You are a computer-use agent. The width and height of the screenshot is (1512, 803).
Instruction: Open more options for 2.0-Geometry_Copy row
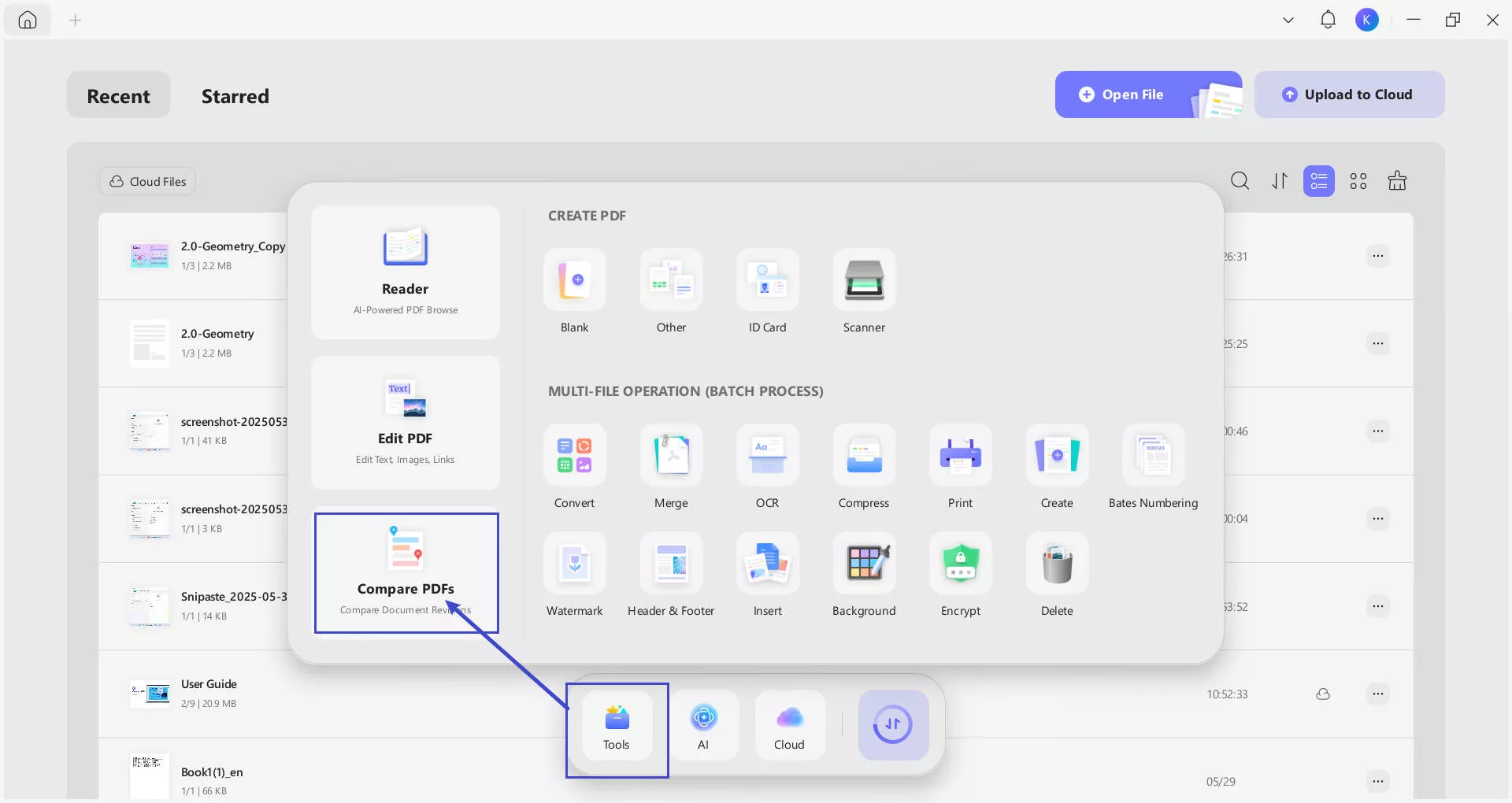coord(1377,256)
